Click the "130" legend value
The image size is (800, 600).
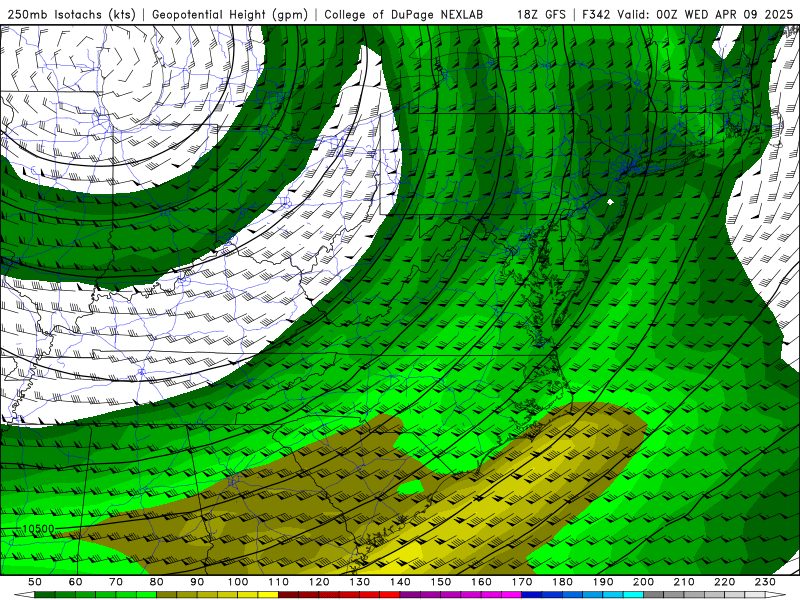(360, 582)
